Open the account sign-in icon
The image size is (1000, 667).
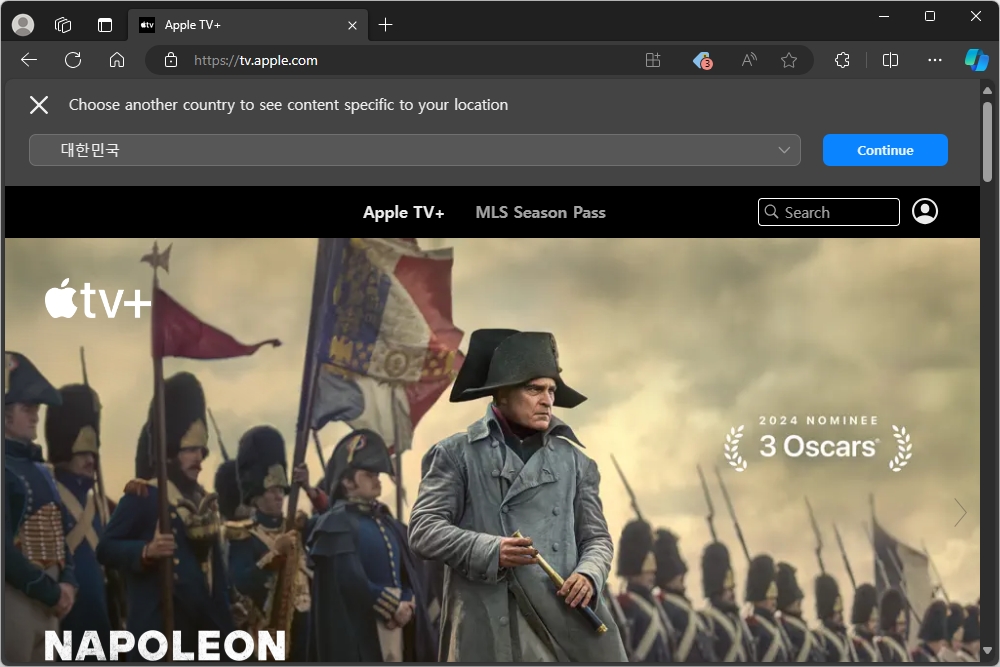[x=924, y=211]
